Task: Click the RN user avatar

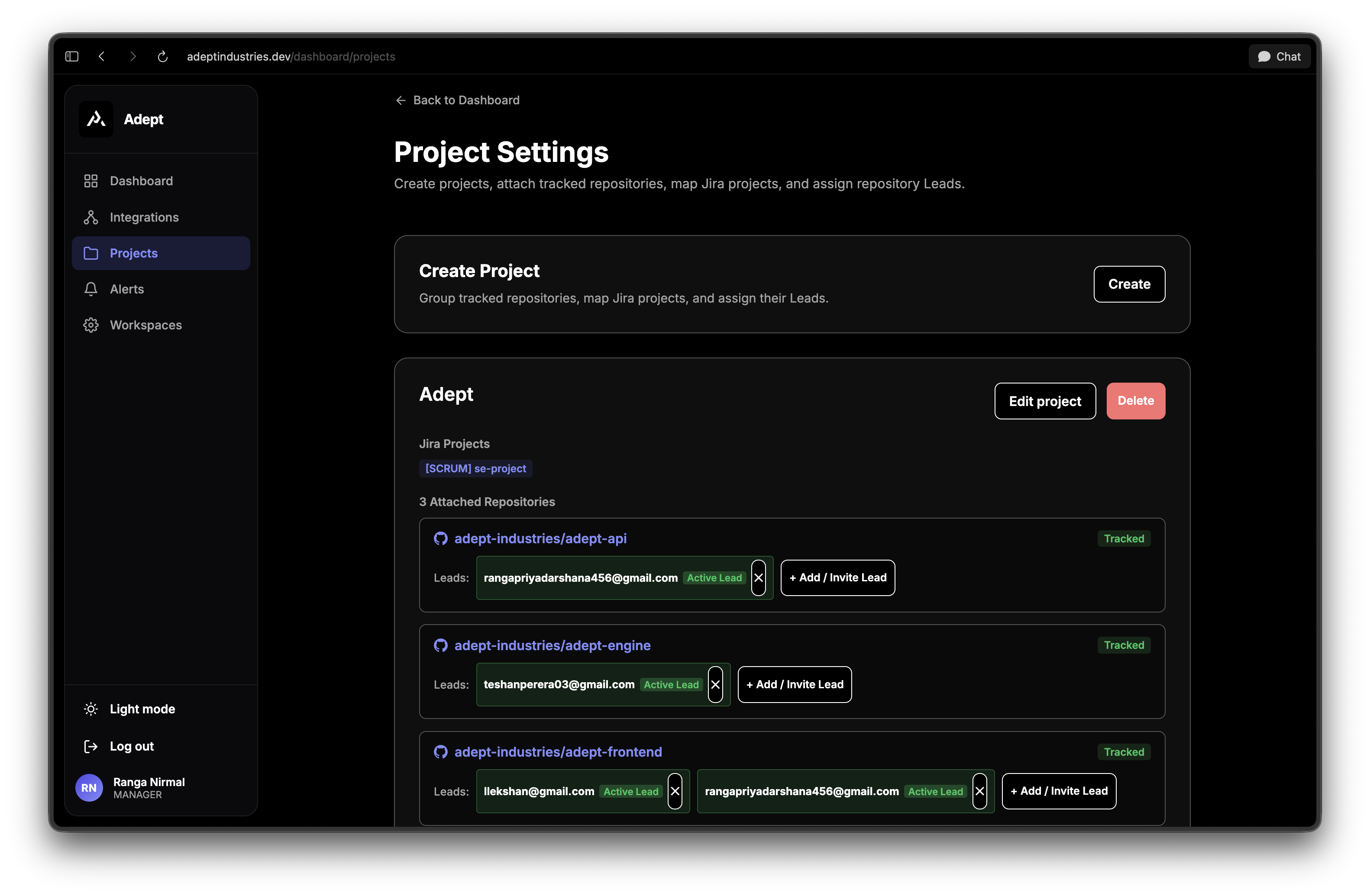Action: tap(89, 788)
